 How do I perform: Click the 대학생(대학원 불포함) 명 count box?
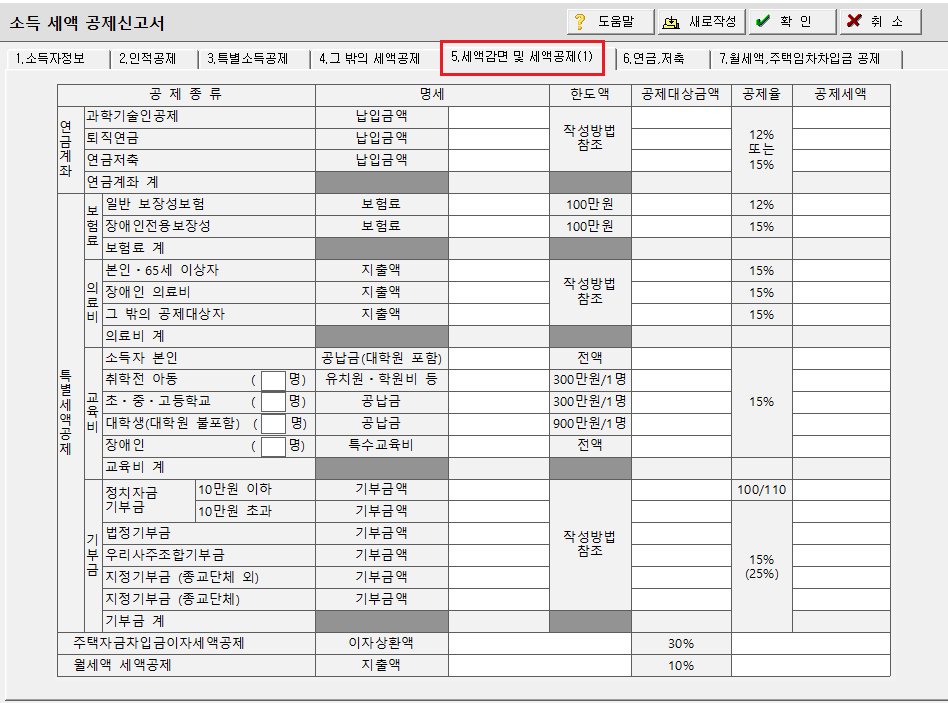click(x=273, y=424)
